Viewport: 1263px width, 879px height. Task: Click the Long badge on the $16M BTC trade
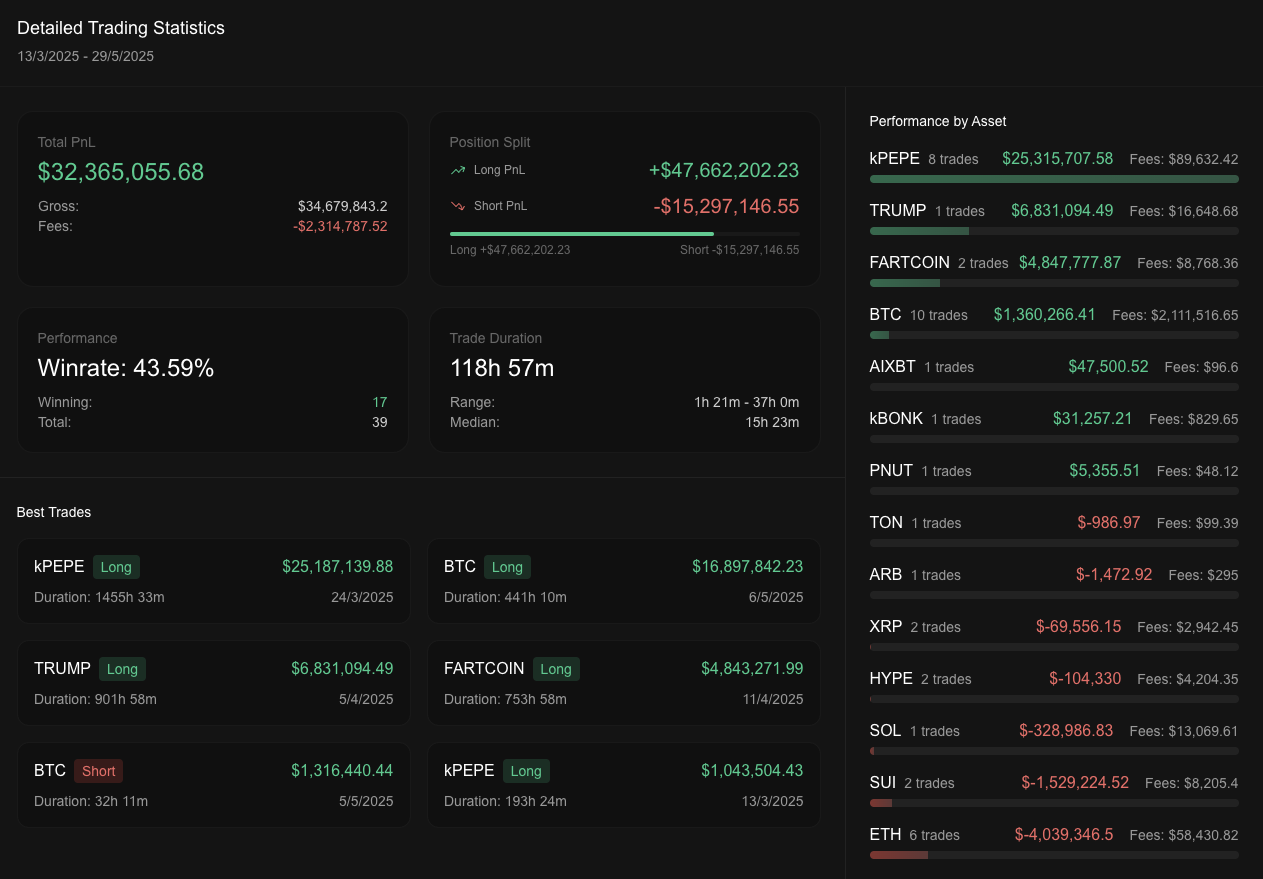coord(507,567)
